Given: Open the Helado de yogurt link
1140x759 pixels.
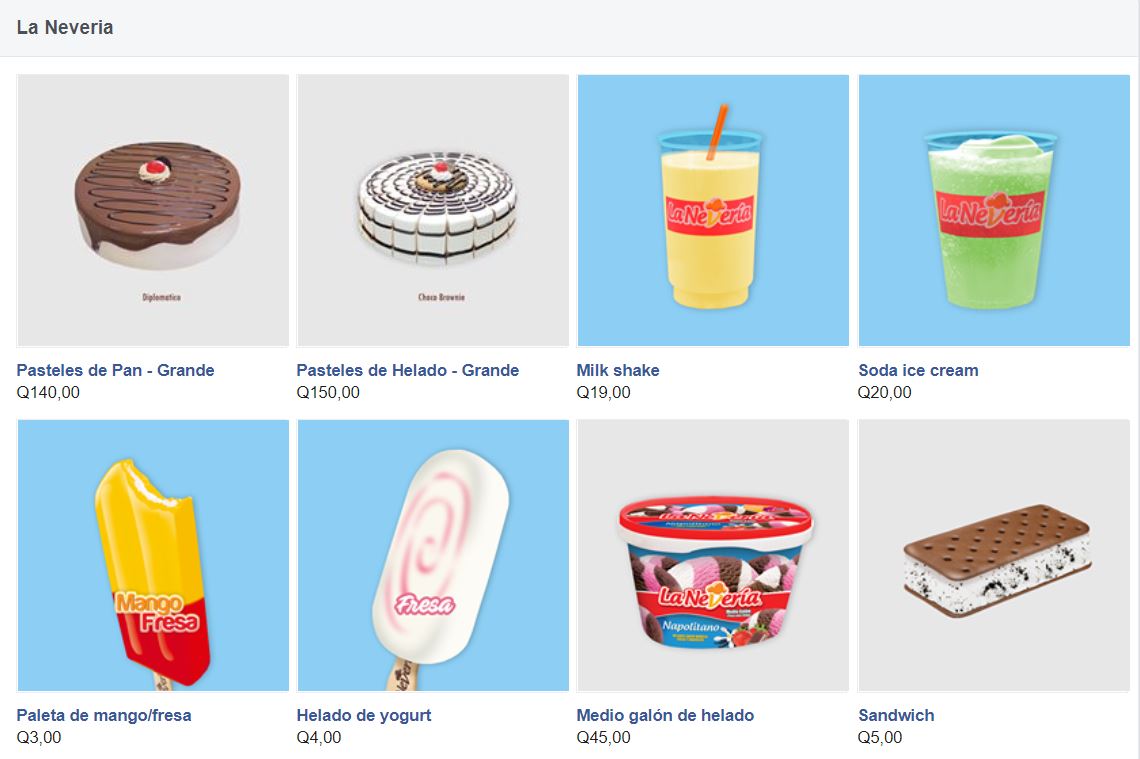Looking at the screenshot, I should pyautogui.click(x=364, y=715).
